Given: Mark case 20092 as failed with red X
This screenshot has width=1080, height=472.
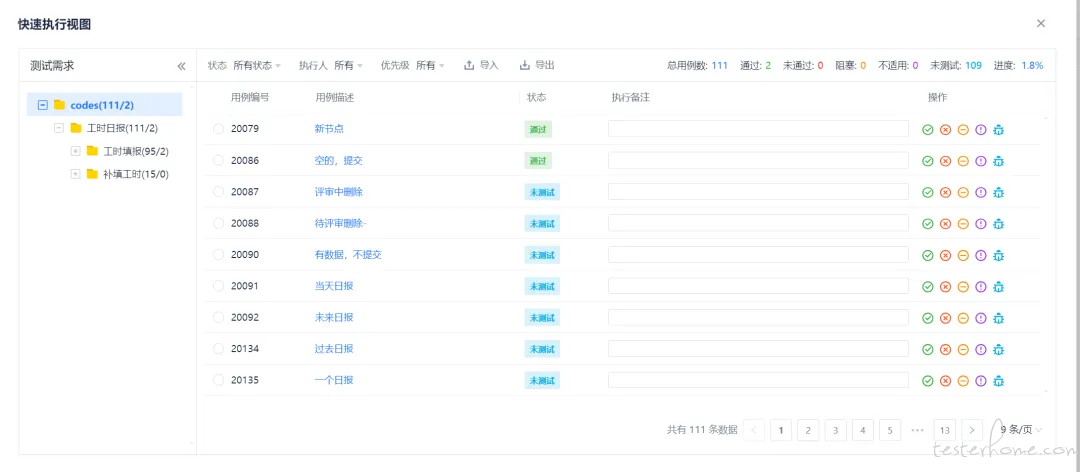Looking at the screenshot, I should [946, 318].
